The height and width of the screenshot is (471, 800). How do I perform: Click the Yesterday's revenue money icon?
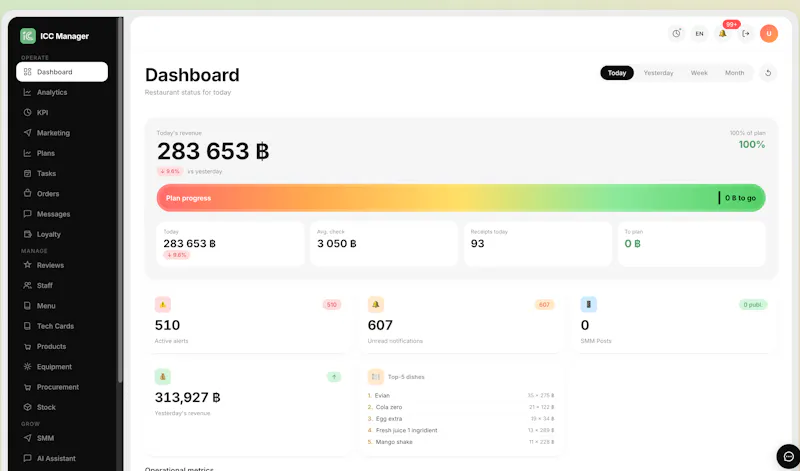pos(163,377)
